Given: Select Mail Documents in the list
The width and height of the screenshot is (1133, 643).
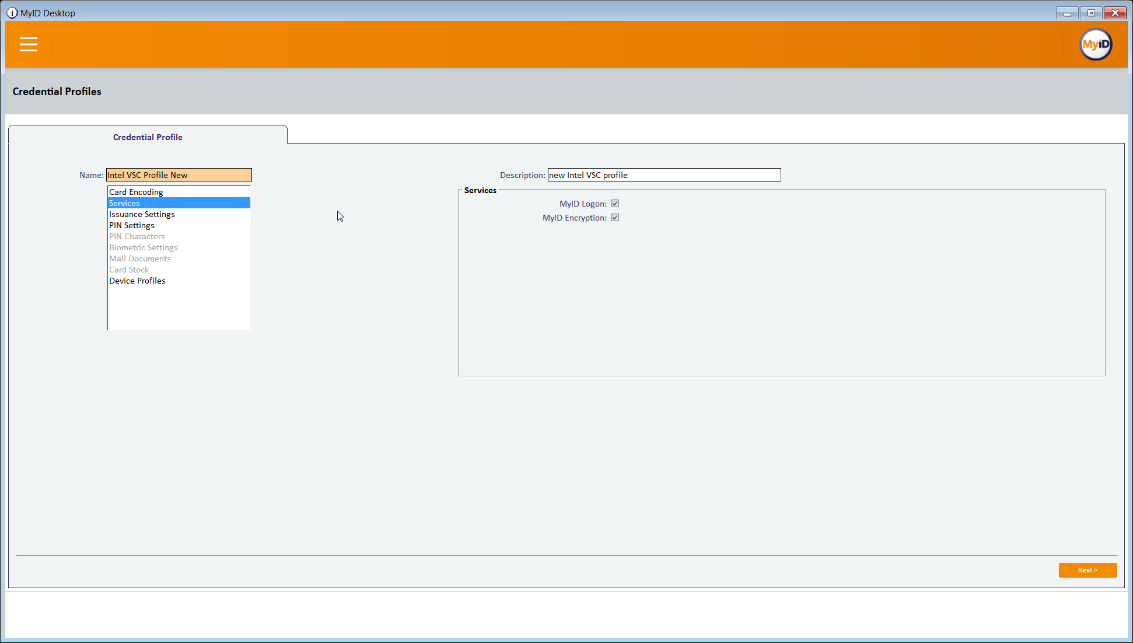Looking at the screenshot, I should click(x=178, y=259).
